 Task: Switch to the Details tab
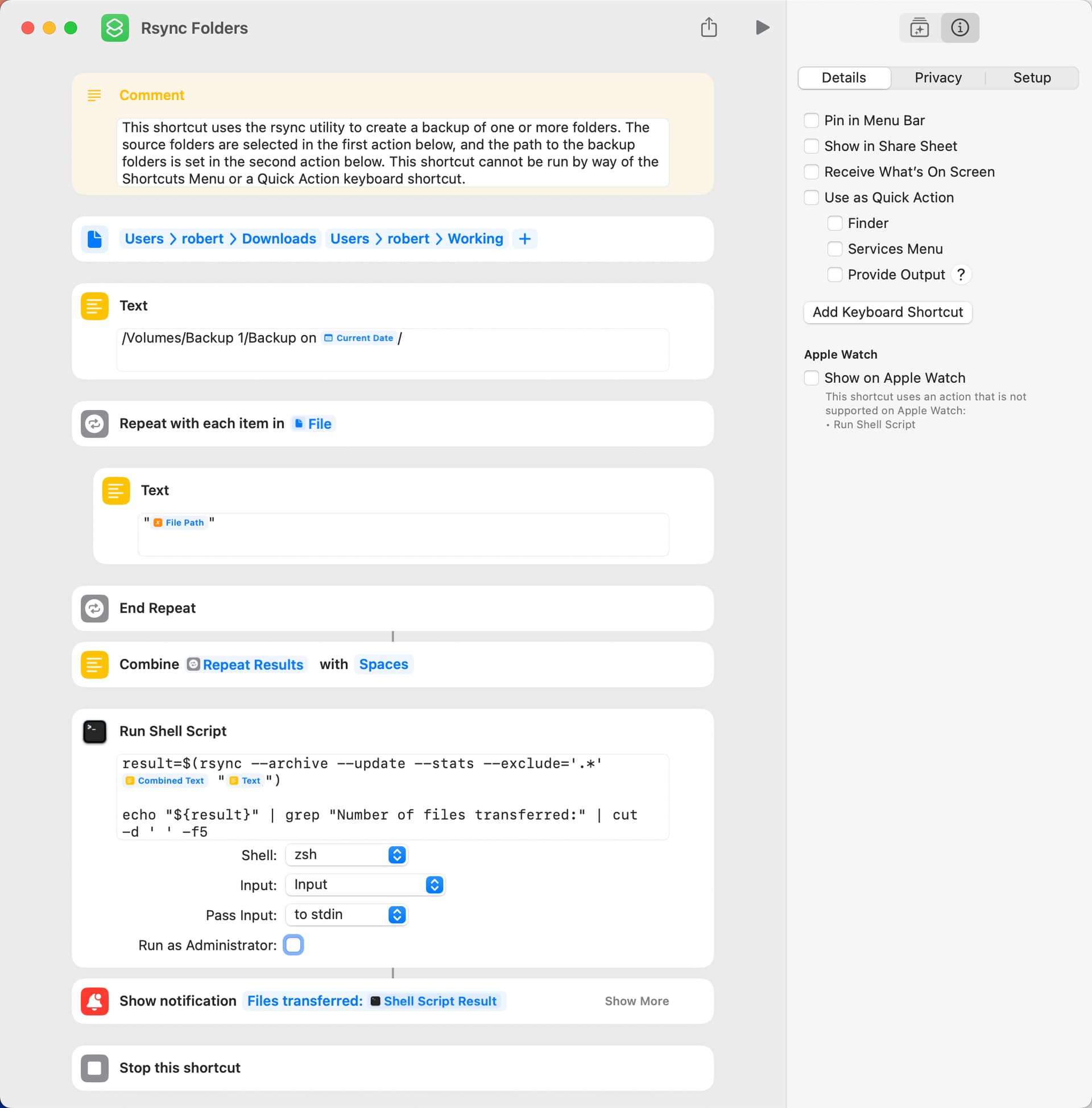click(843, 78)
